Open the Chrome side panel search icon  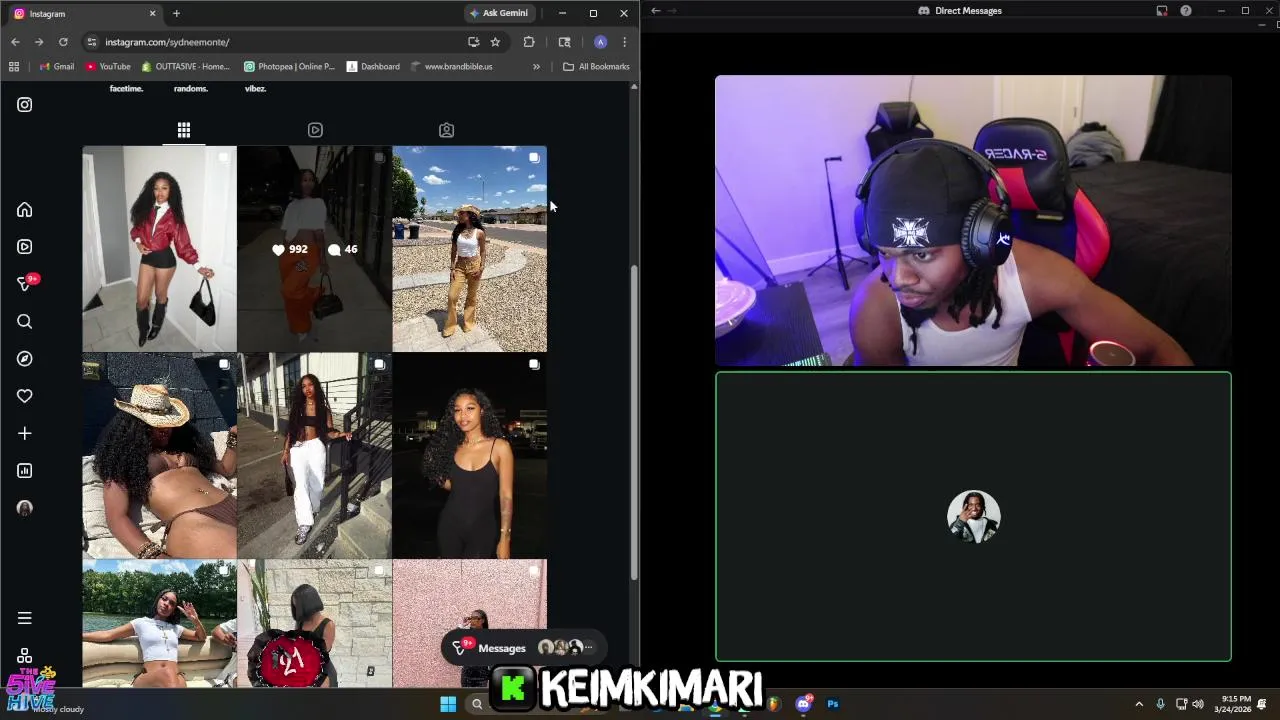(x=564, y=42)
